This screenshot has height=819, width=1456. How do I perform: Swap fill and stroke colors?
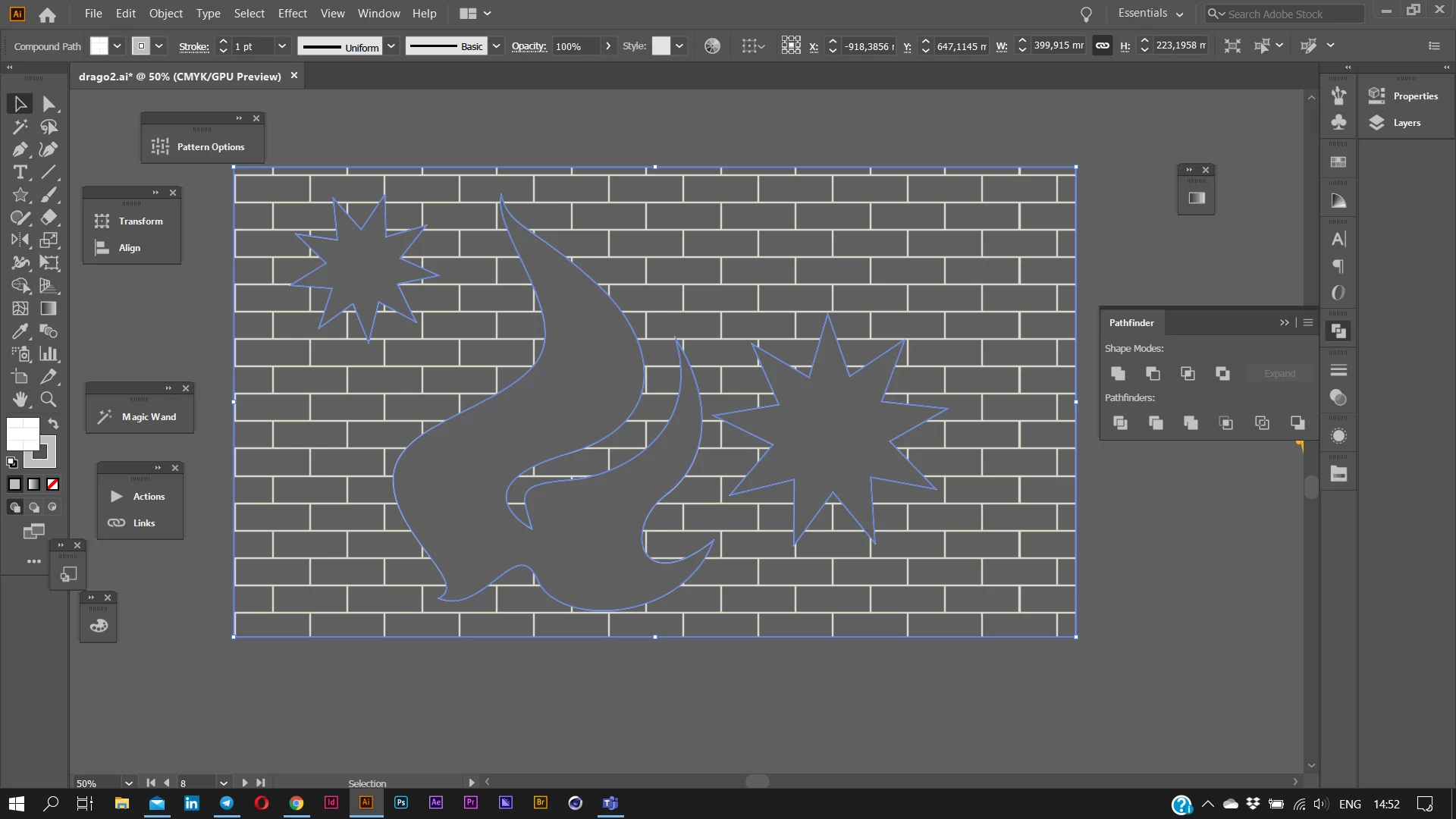53,423
